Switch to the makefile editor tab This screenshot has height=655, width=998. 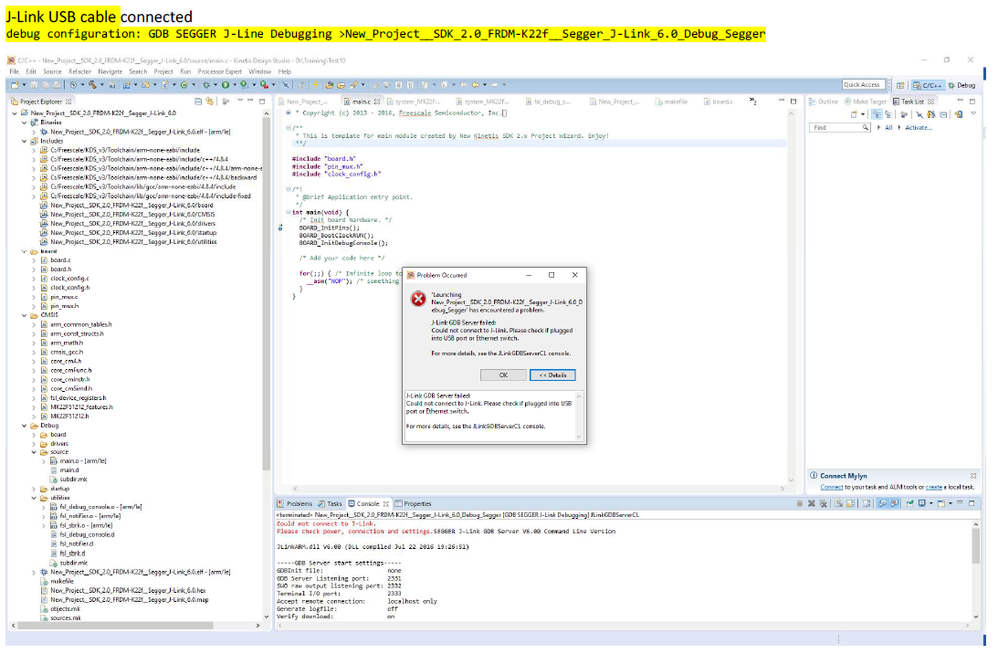[671, 101]
